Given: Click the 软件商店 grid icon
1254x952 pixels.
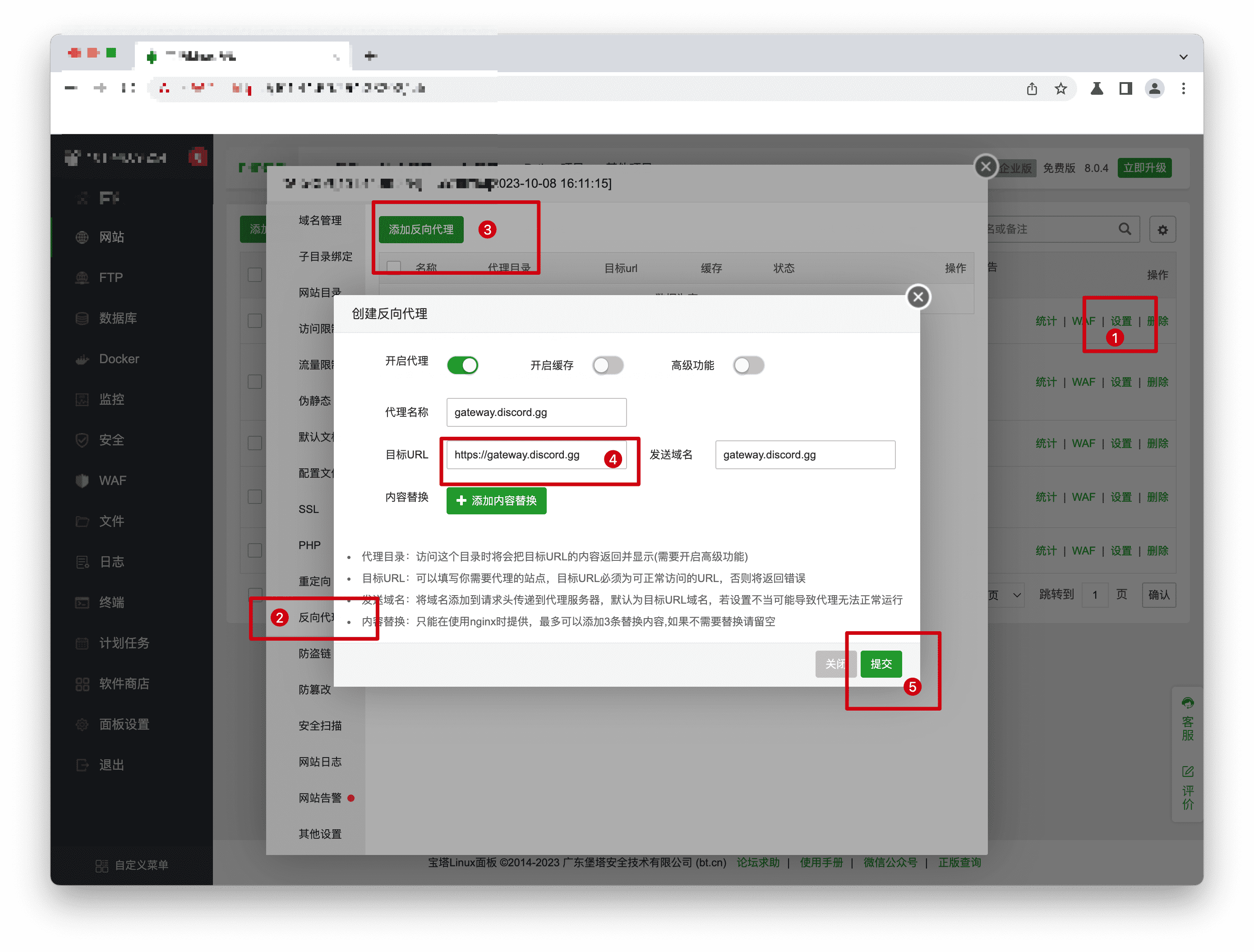Looking at the screenshot, I should (82, 684).
